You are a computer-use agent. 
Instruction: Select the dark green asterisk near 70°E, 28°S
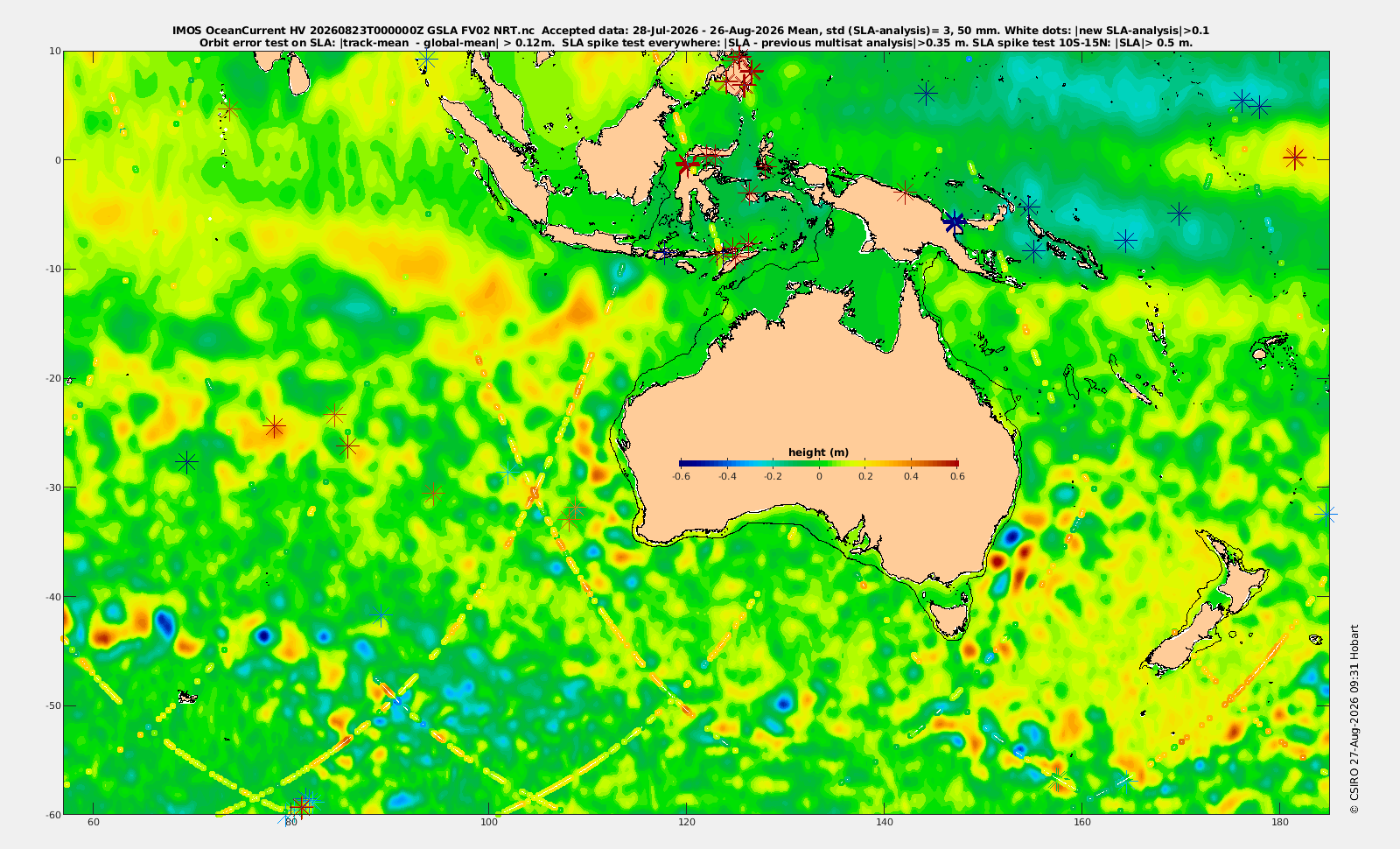(185, 461)
